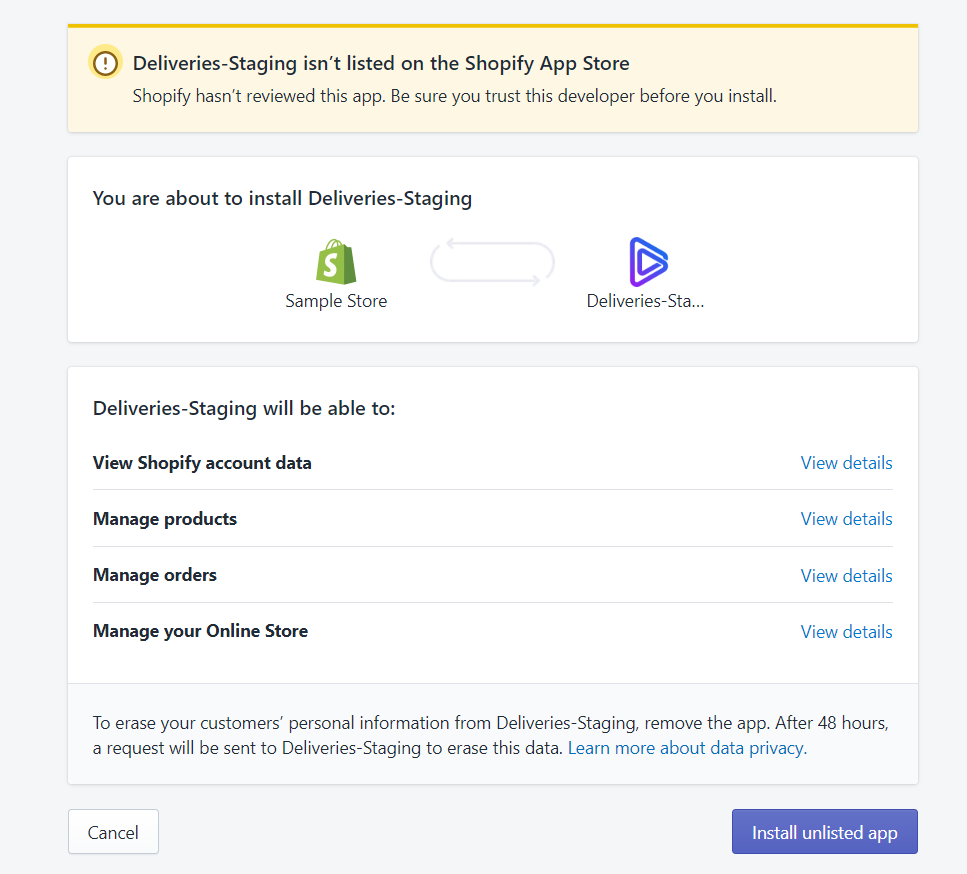
Task: Click 'Deliveries-Staging will be able to:' heading
Action: click(x=244, y=408)
